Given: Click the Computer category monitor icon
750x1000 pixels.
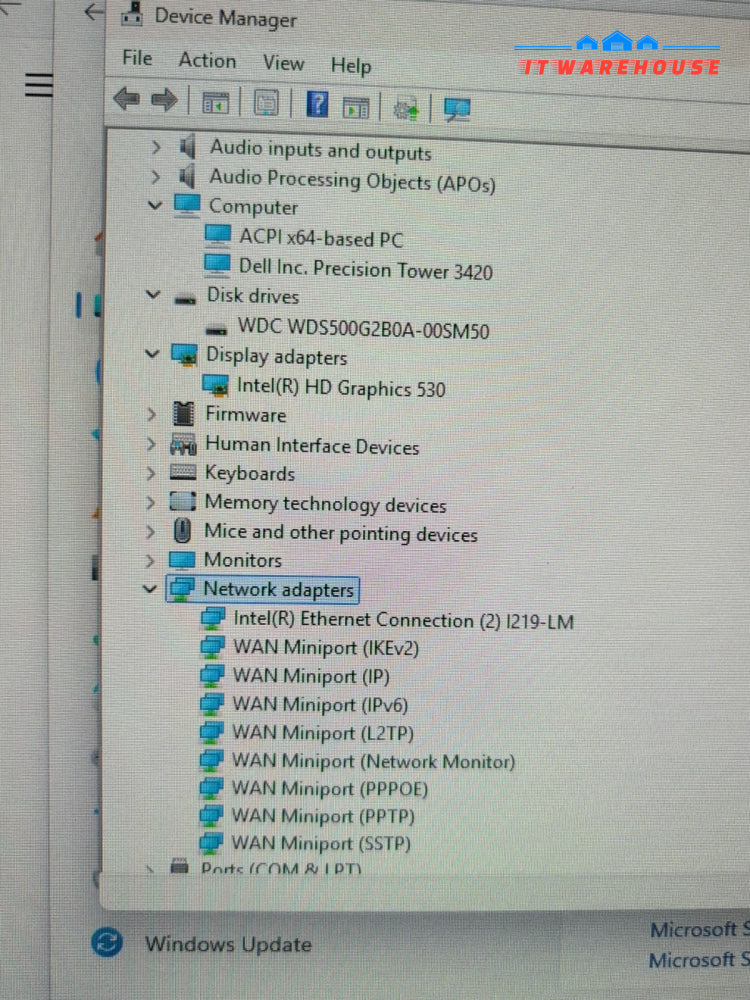Looking at the screenshot, I should tap(187, 205).
